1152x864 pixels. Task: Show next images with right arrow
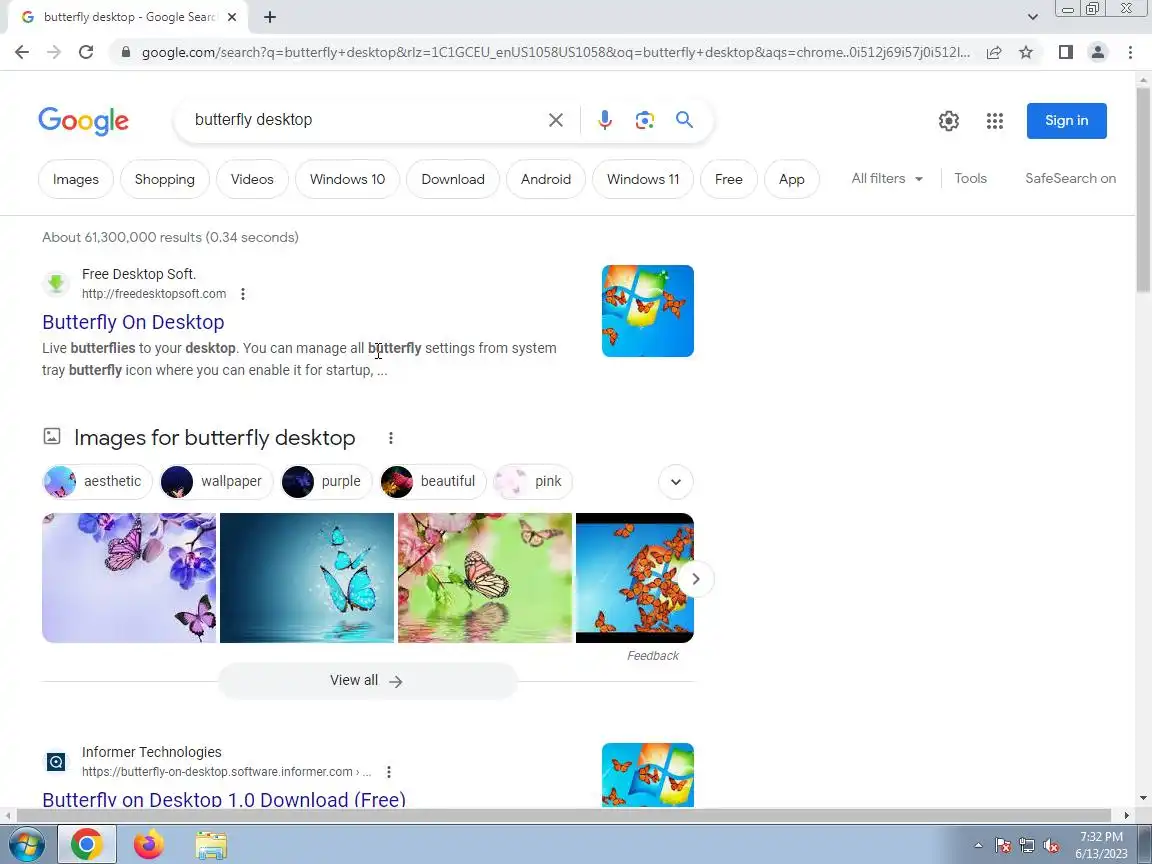[695, 579]
